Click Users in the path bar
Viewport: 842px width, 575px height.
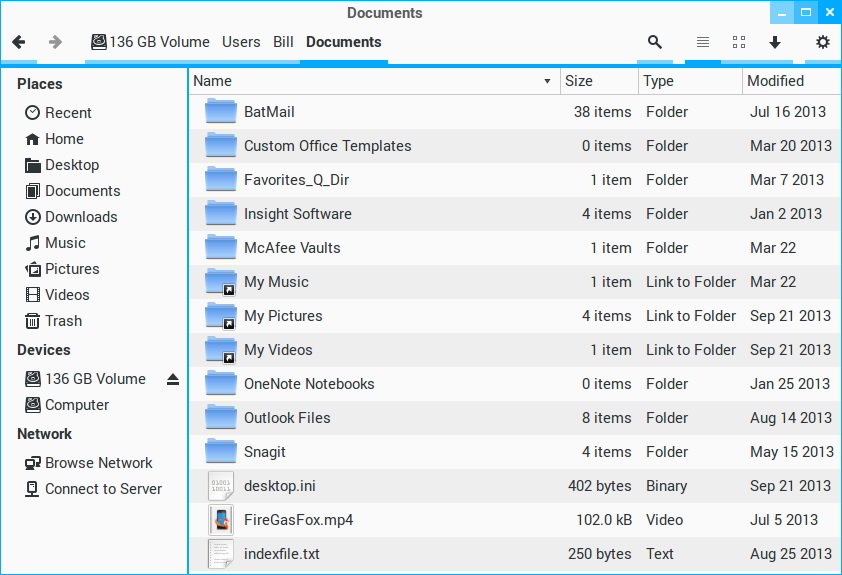(x=241, y=42)
